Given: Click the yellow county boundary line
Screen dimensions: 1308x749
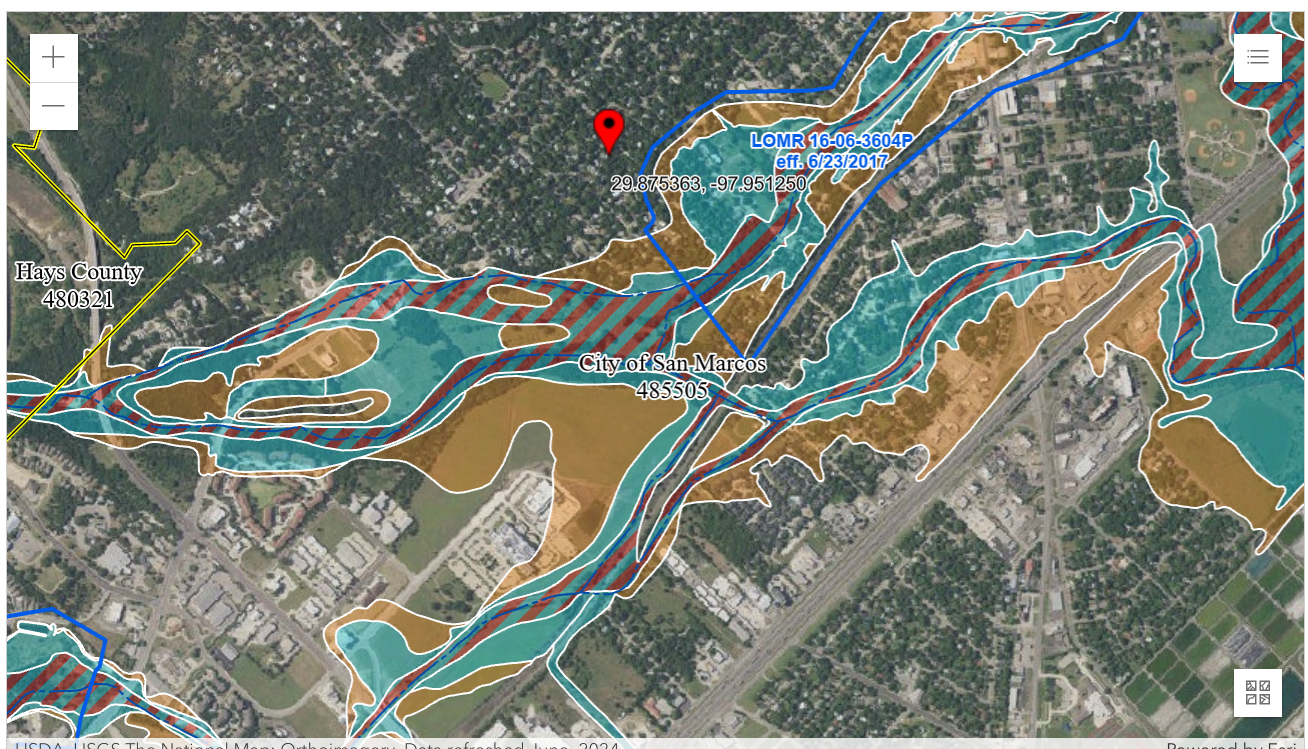Looking at the screenshot, I should click(x=160, y=243).
